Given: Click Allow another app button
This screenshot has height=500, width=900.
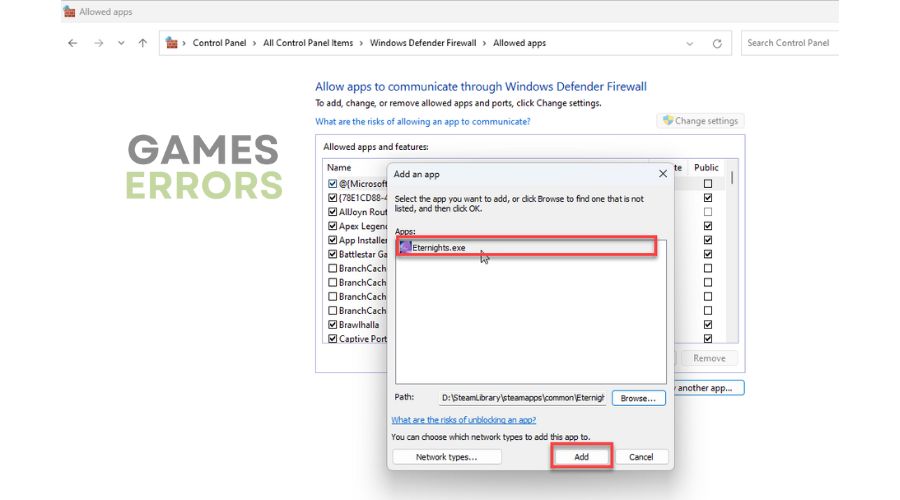Looking at the screenshot, I should (709, 388).
